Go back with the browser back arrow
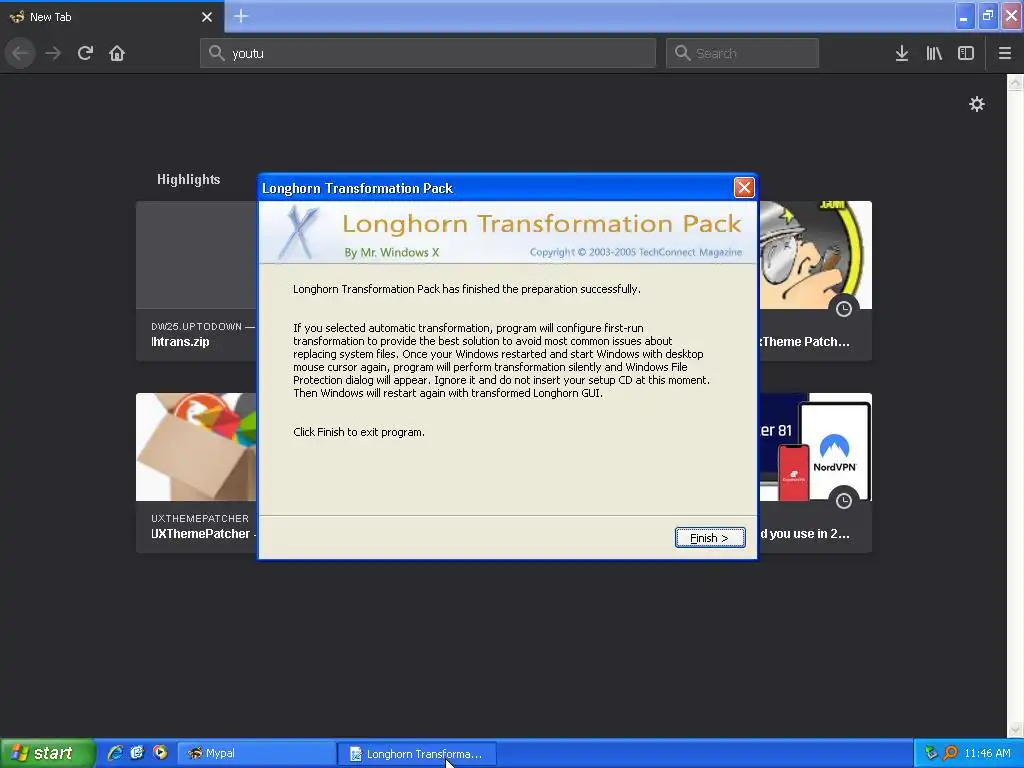Screen dimensions: 1024x768 click(x=21, y=53)
